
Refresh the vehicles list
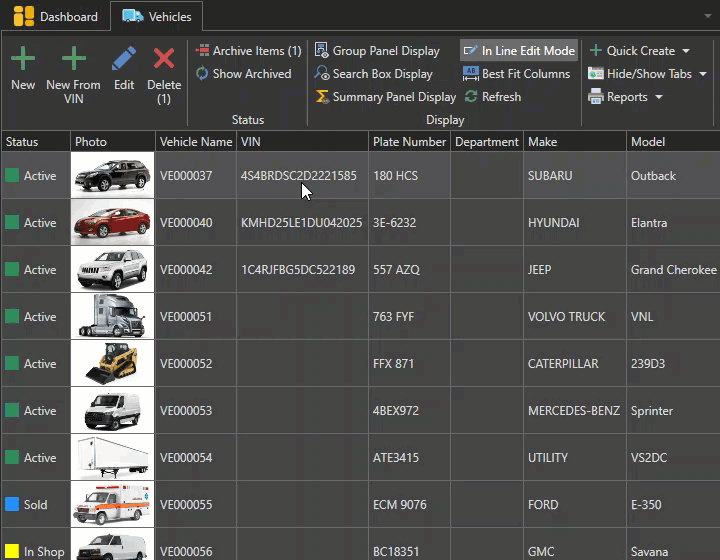pos(492,97)
